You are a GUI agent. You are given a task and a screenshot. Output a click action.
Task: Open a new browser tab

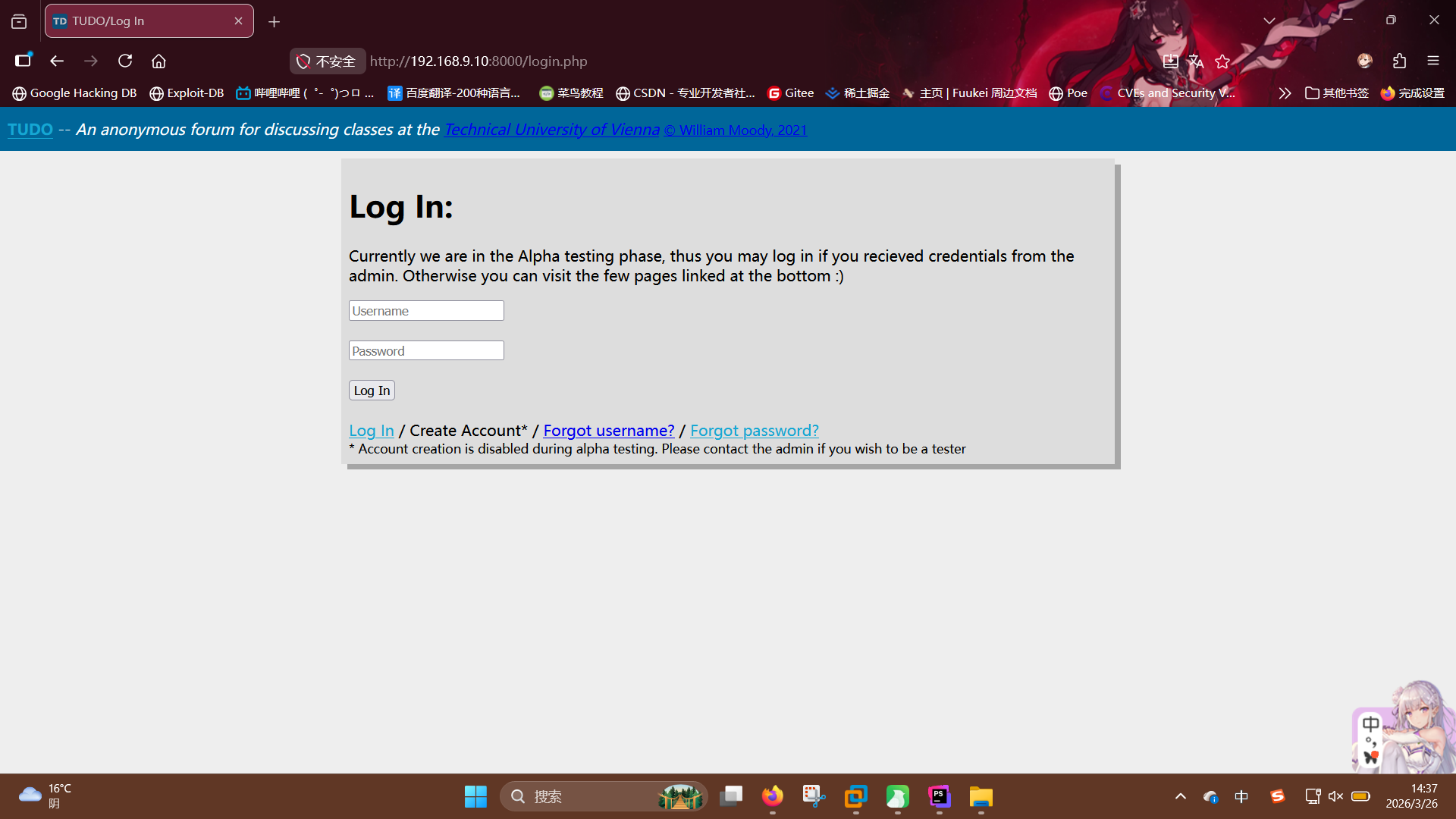274,21
